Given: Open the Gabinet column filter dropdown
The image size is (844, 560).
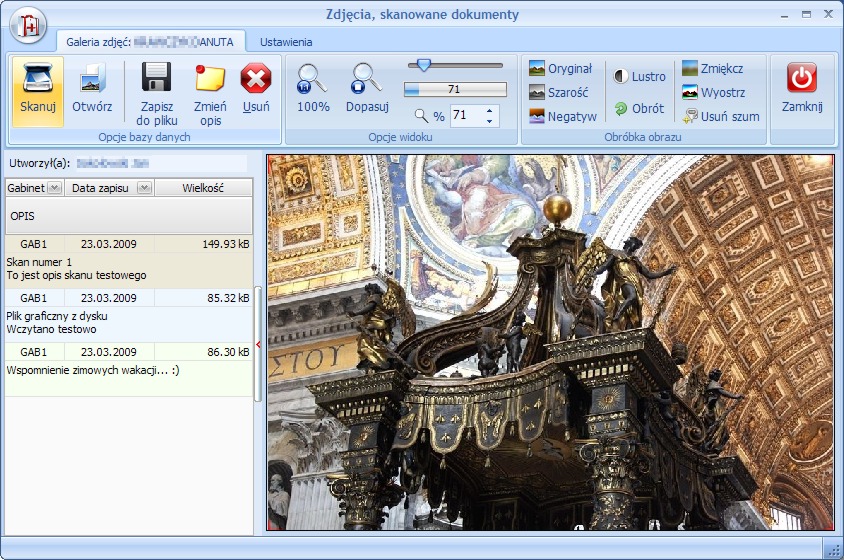Looking at the screenshot, I should pos(54,188).
